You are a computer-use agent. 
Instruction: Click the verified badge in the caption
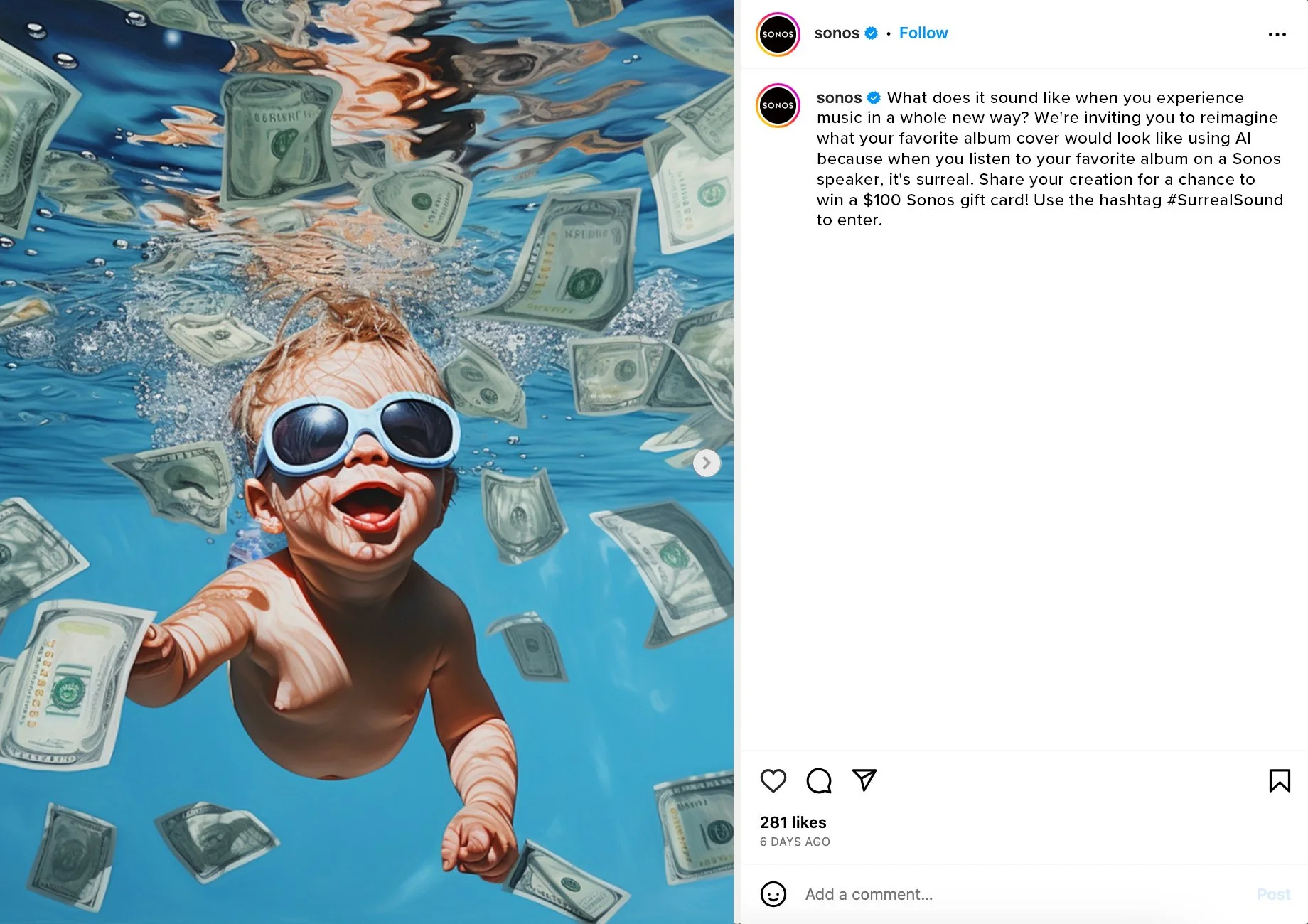pos(874,97)
